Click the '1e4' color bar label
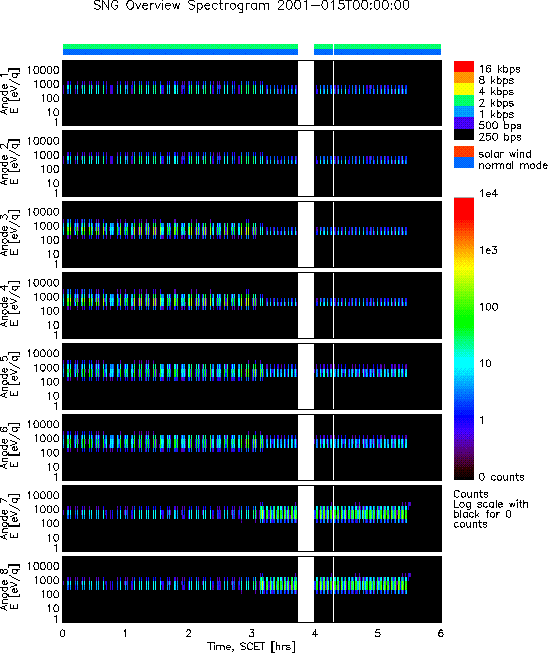 pyautogui.click(x=488, y=193)
